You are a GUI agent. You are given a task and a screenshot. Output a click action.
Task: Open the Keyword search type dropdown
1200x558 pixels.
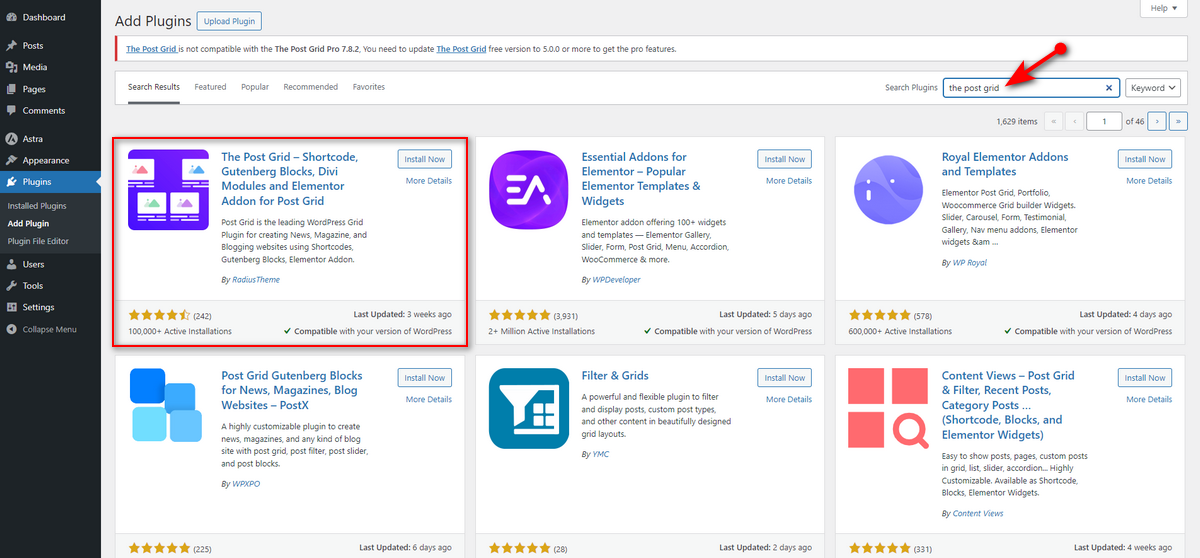coord(1153,88)
